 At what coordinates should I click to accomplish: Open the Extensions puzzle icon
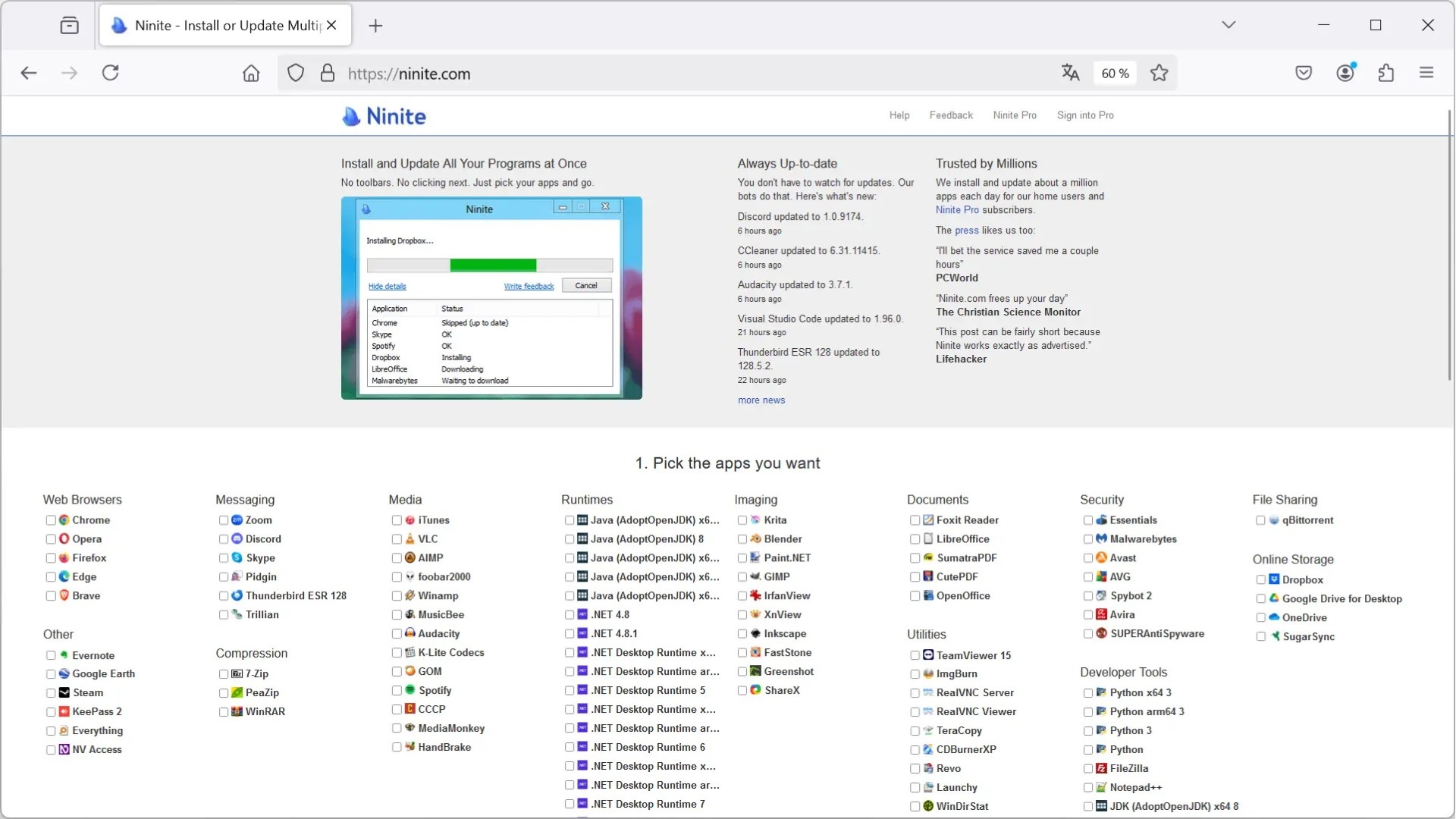1386,73
